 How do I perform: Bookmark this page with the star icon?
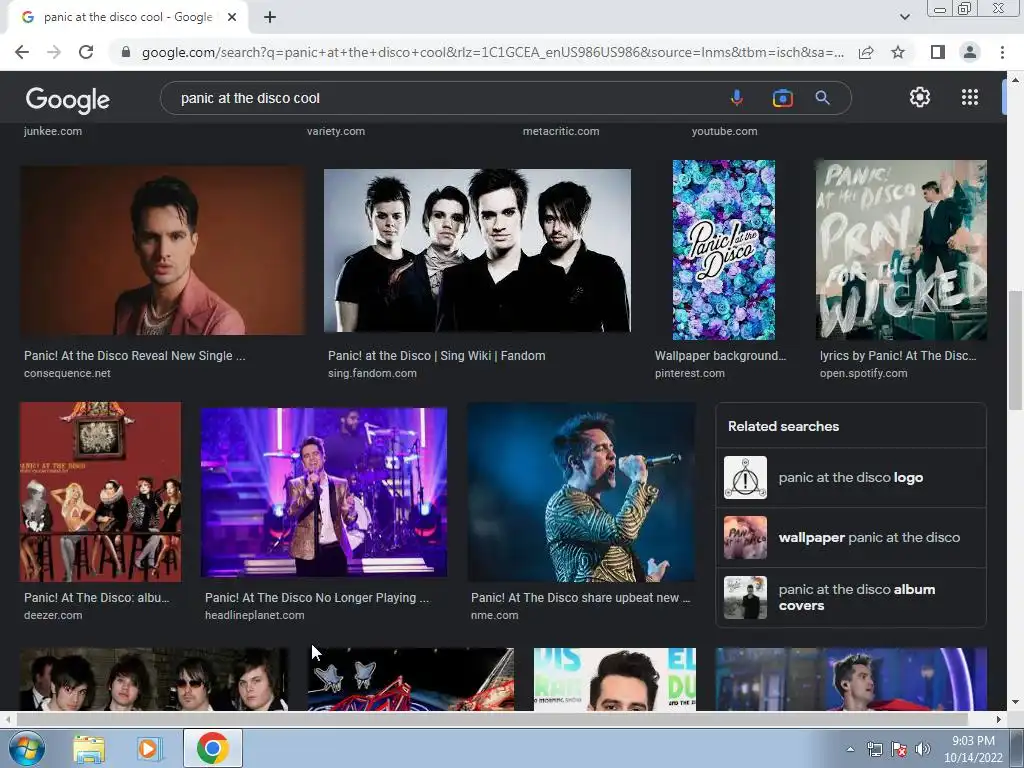click(x=898, y=52)
